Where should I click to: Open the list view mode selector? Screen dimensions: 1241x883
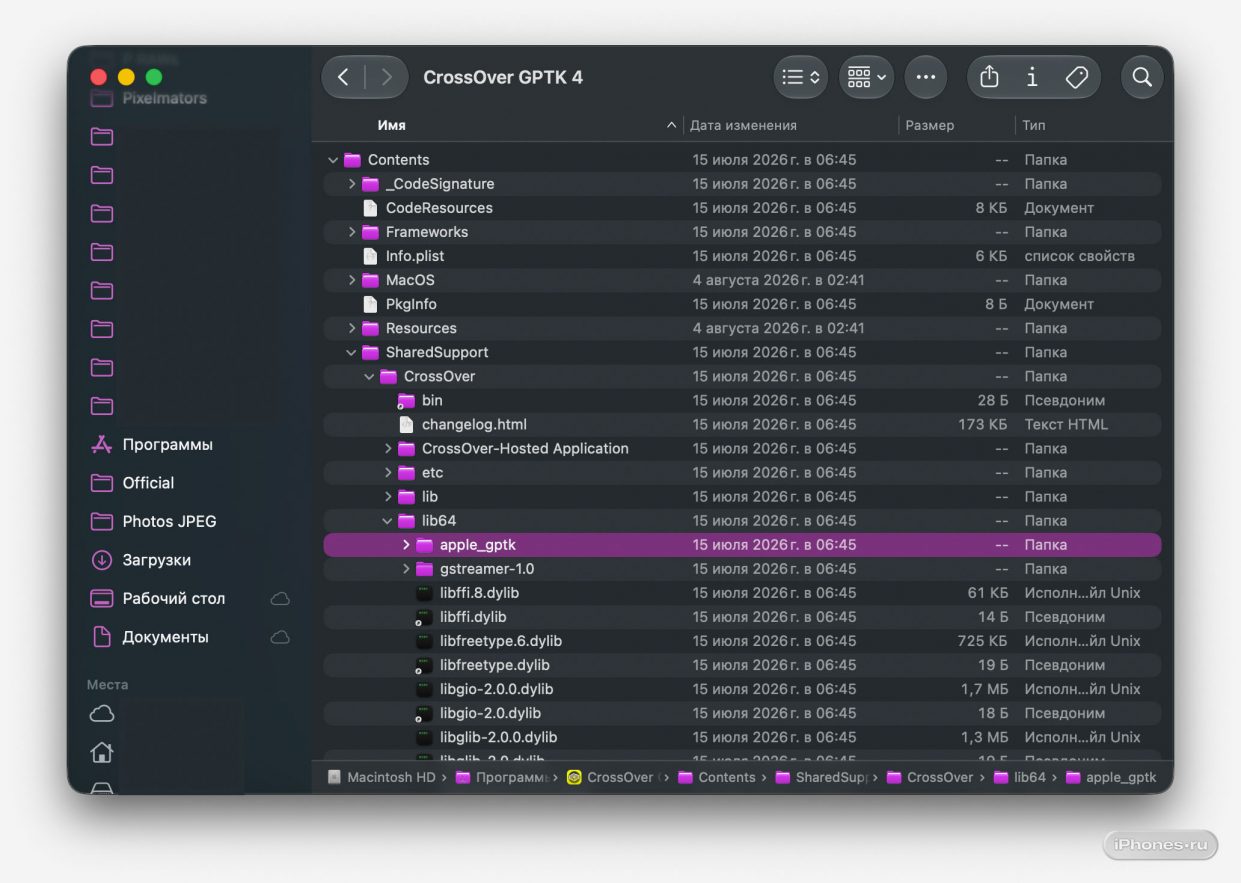point(801,77)
